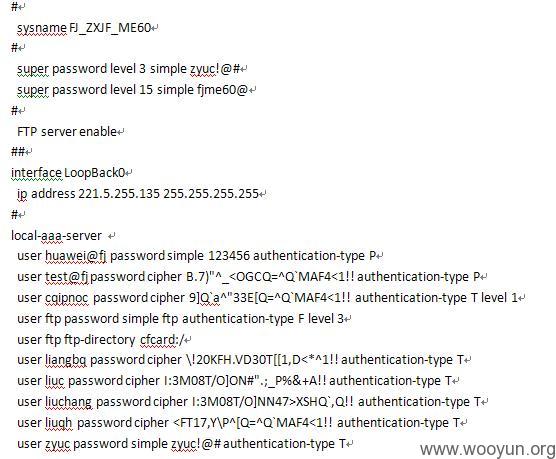556x459 pixels.
Task: Click the username 'liangbq'
Action: (x=66, y=360)
